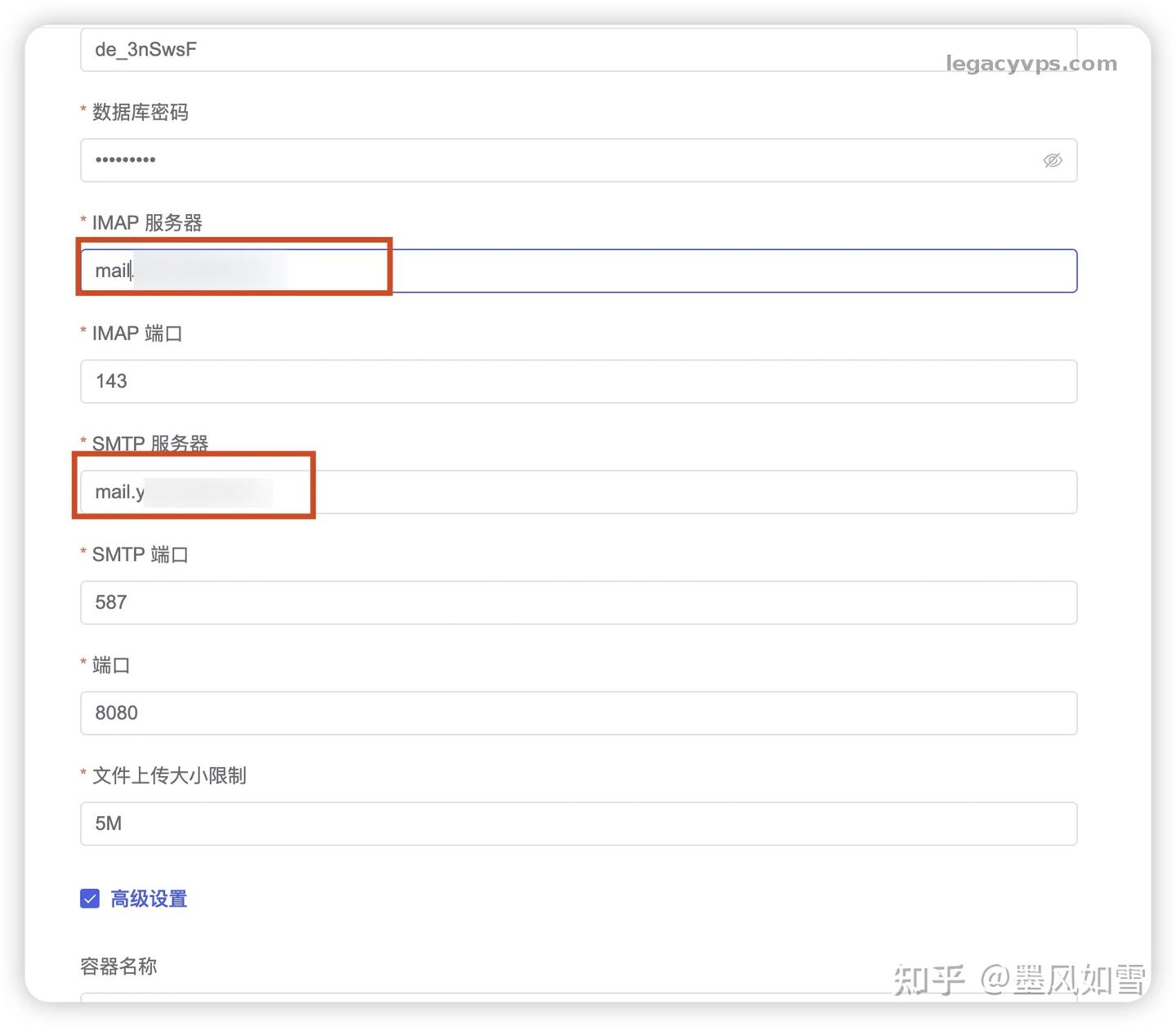Click the 端口 field containing 8080
The width and height of the screenshot is (1176, 1027).
point(578,712)
